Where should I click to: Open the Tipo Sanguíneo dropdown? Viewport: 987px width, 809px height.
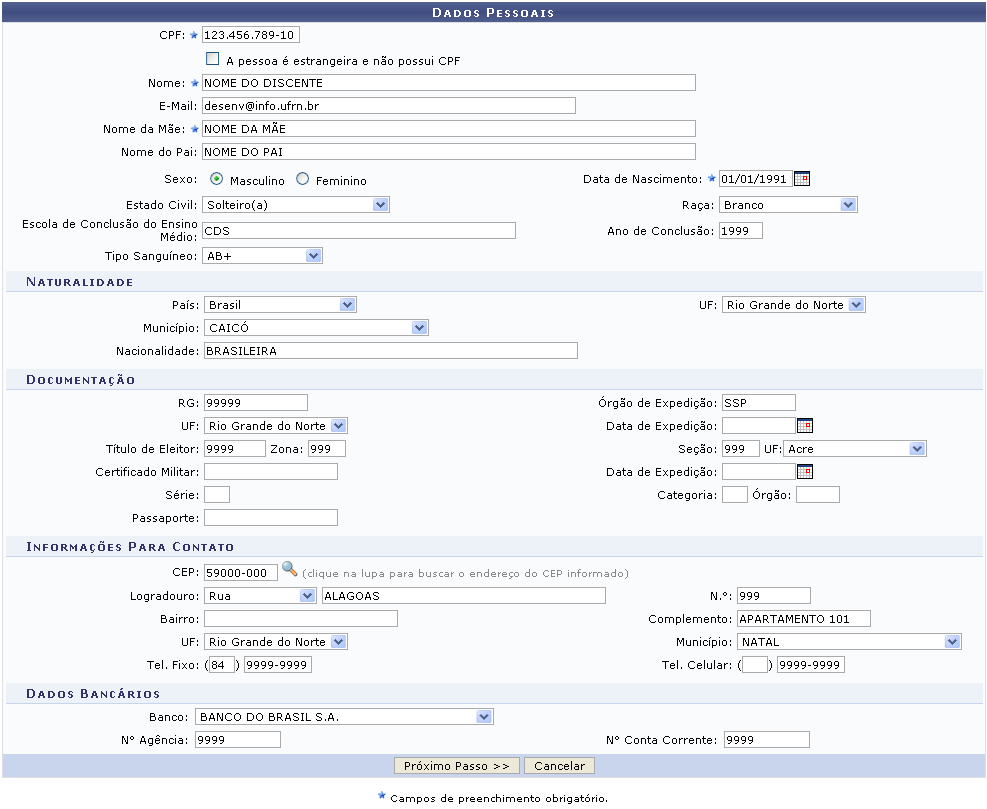262,256
